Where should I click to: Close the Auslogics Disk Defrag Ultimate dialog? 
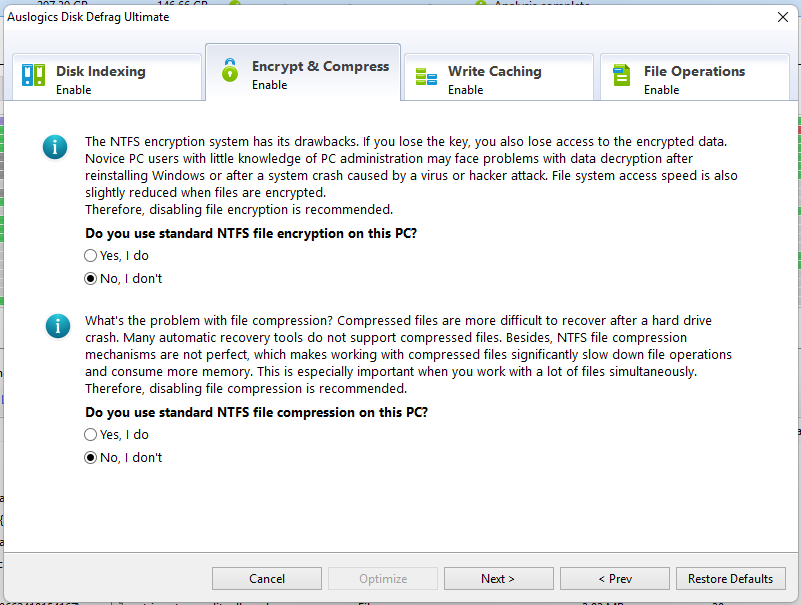click(x=782, y=17)
